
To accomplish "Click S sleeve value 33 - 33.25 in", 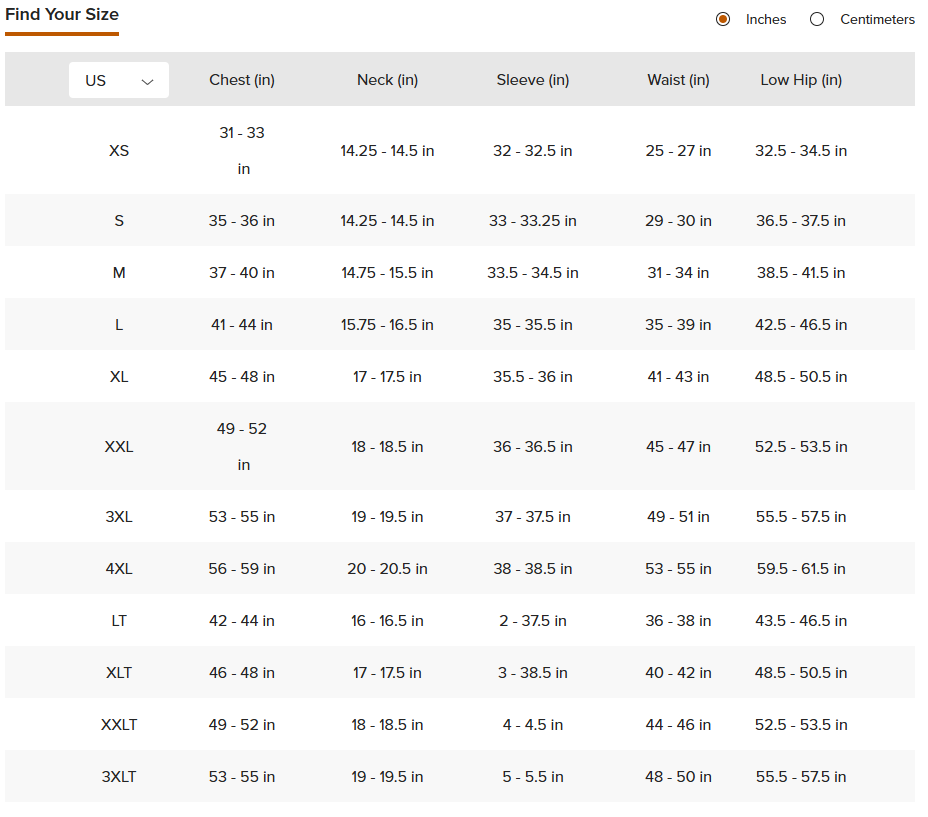I will pos(533,221).
